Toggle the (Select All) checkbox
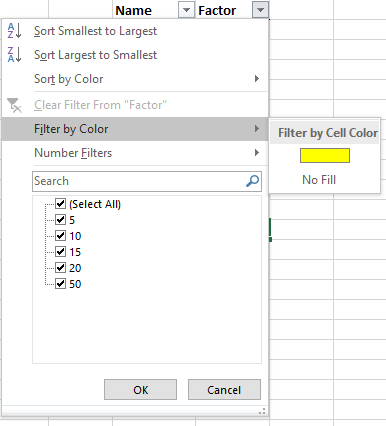The width and height of the screenshot is (386, 426). pyautogui.click(x=60, y=204)
